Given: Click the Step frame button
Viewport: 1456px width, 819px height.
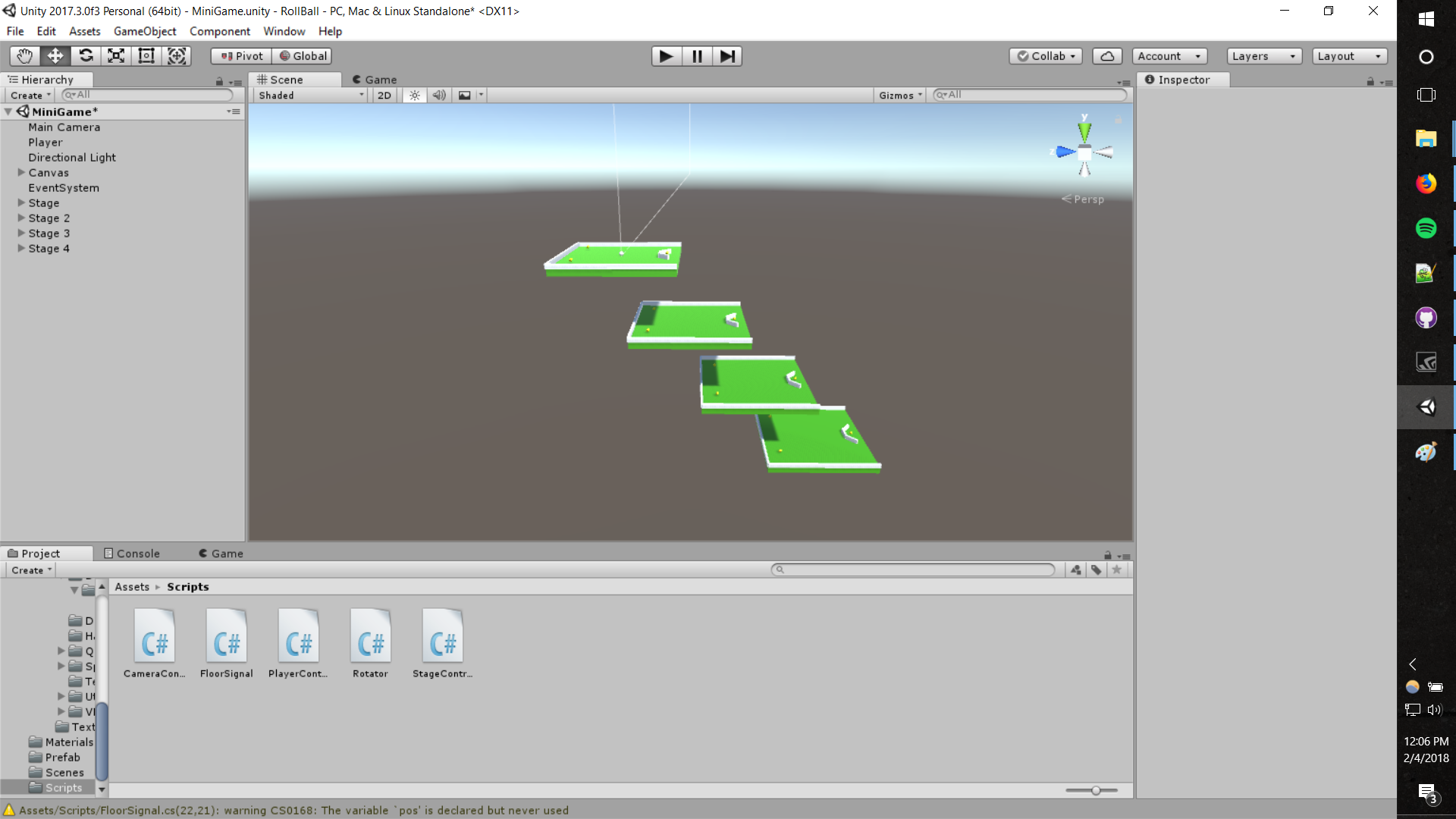Looking at the screenshot, I should click(x=726, y=56).
